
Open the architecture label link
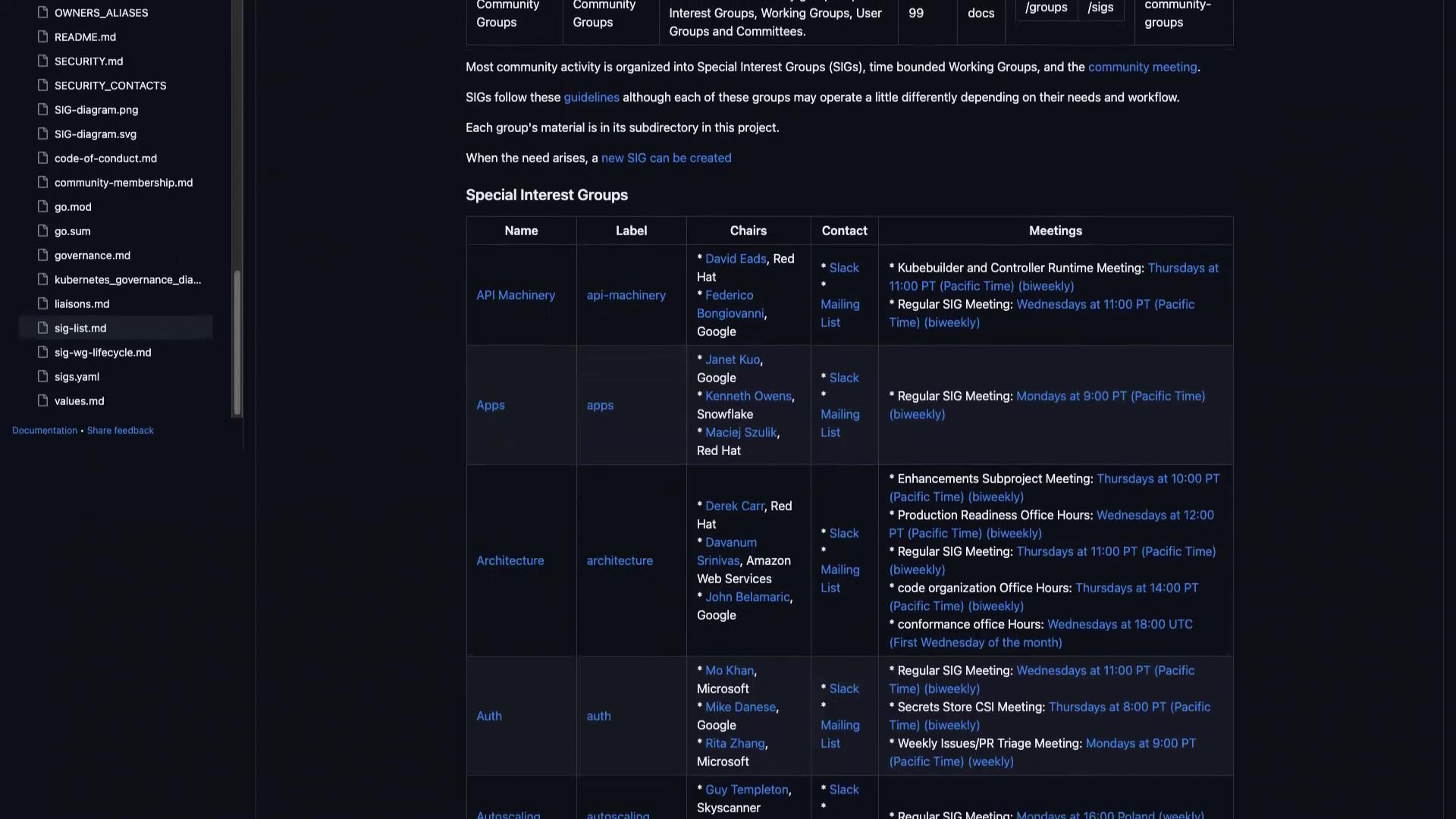click(620, 560)
